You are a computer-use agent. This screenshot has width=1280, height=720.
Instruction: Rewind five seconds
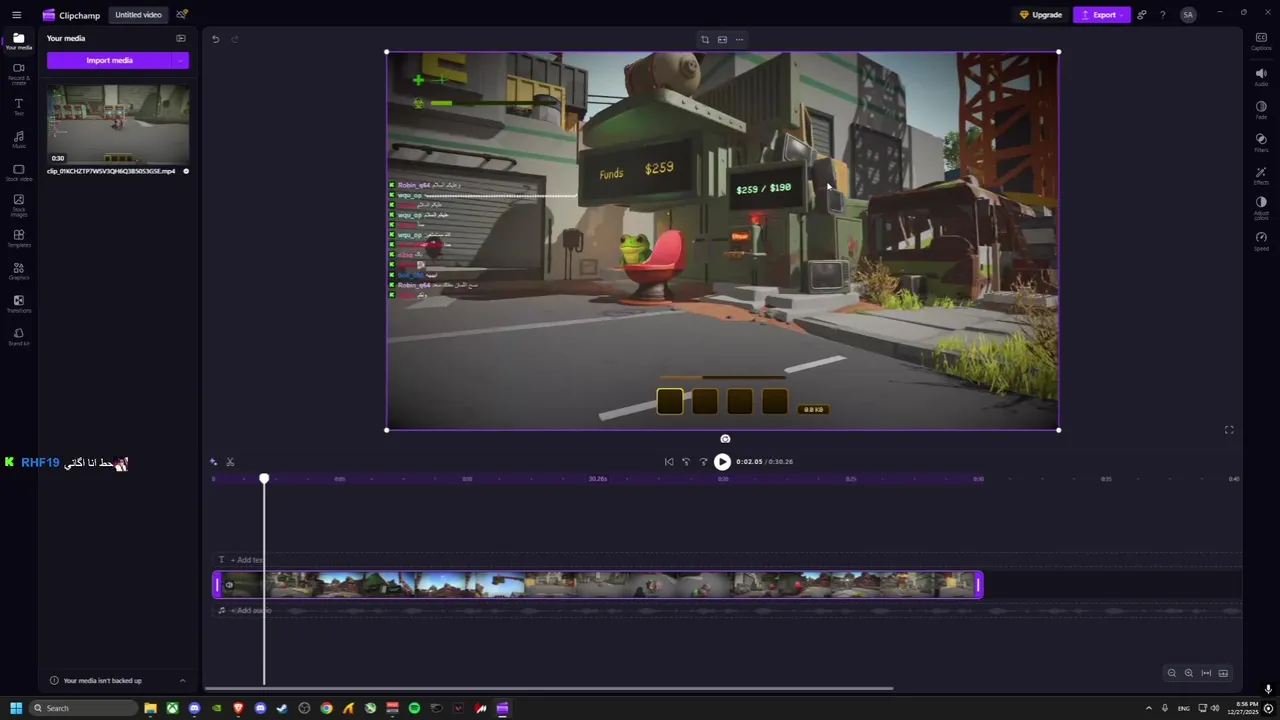point(686,461)
